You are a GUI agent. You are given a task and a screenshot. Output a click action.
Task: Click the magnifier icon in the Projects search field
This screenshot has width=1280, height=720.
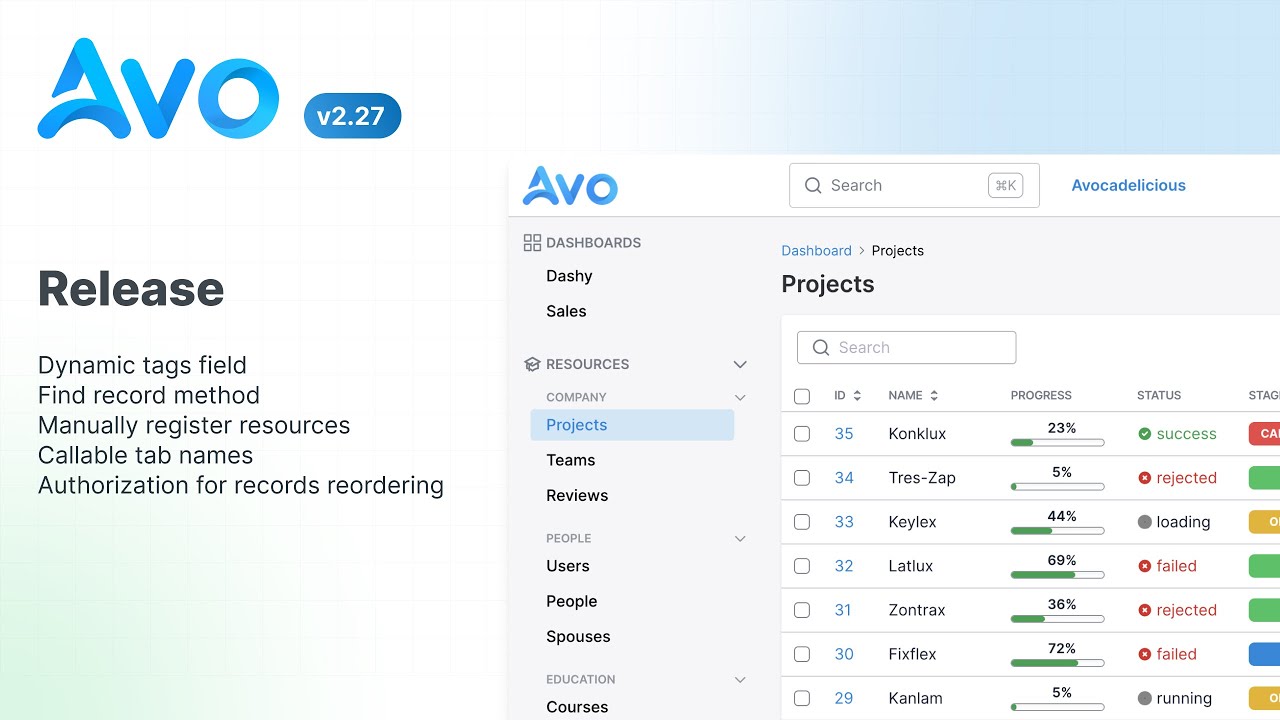coord(821,347)
